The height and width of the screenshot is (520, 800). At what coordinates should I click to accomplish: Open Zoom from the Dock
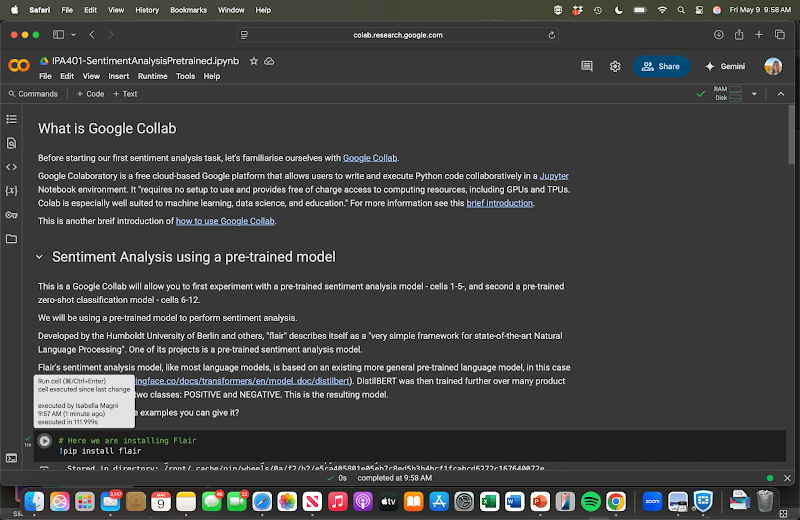tap(652, 502)
